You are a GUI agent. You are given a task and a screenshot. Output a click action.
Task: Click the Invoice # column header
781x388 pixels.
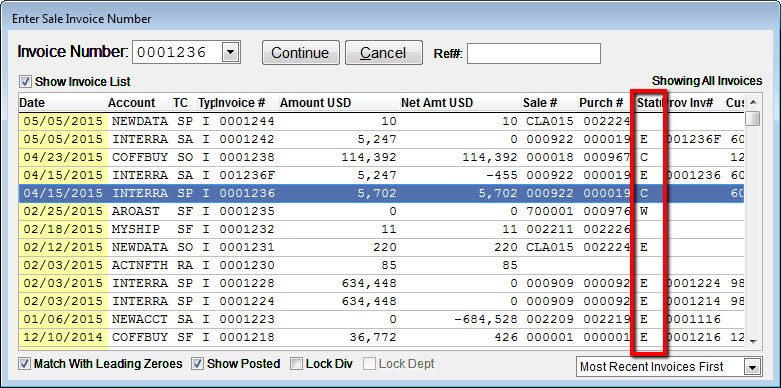click(x=246, y=103)
